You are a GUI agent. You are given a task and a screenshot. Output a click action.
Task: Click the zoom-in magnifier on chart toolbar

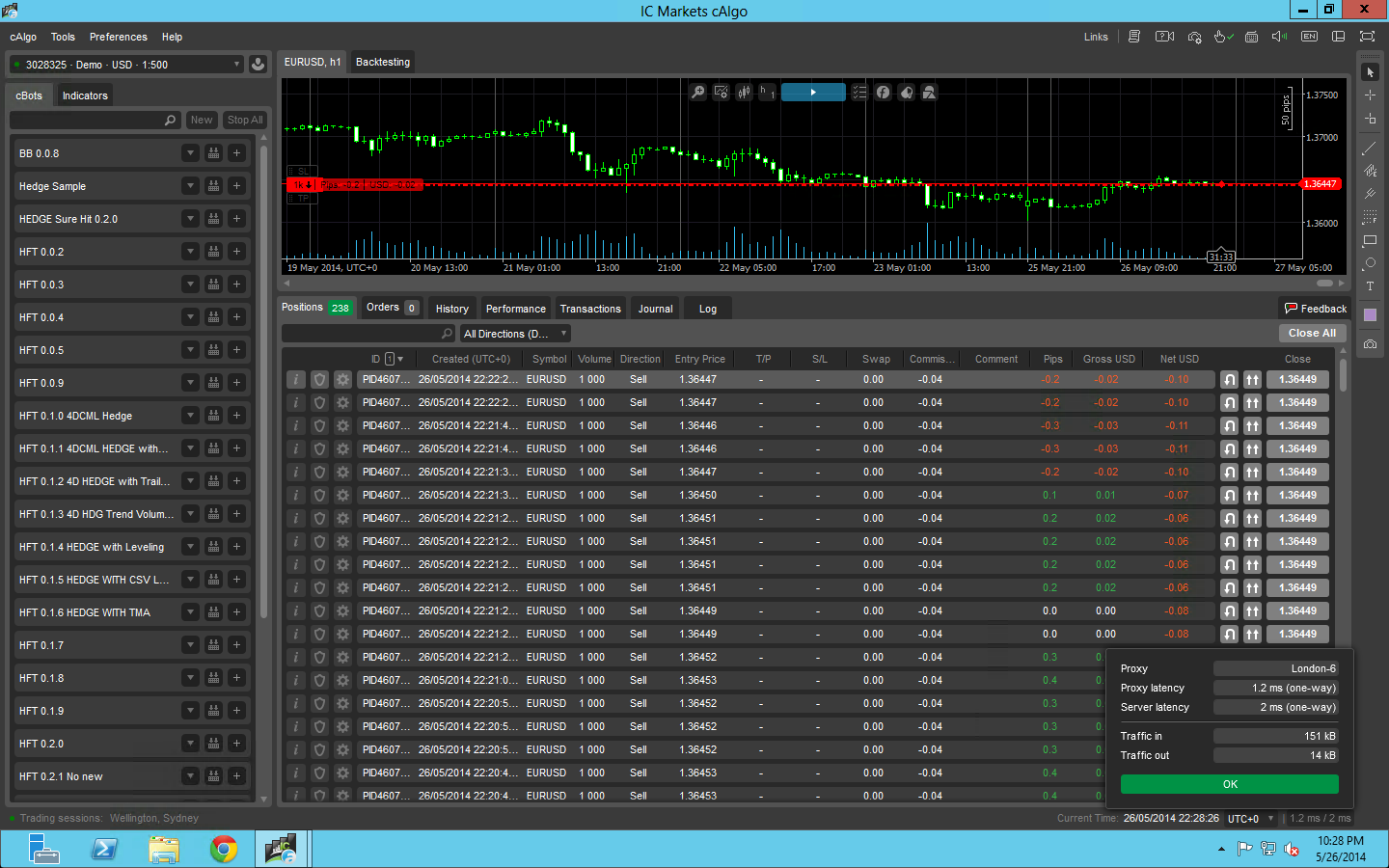coord(698,93)
